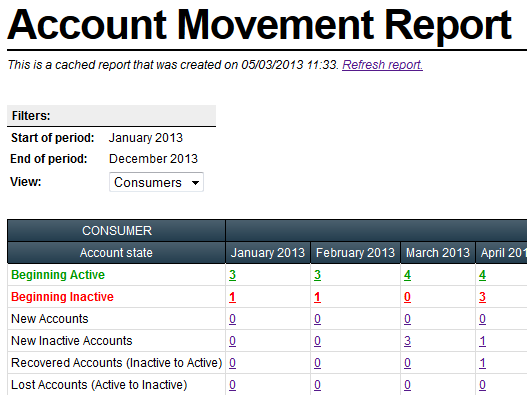This screenshot has width=527, height=395.
Task: Open Beginning Inactive value for January 2013
Action: (x=232, y=297)
